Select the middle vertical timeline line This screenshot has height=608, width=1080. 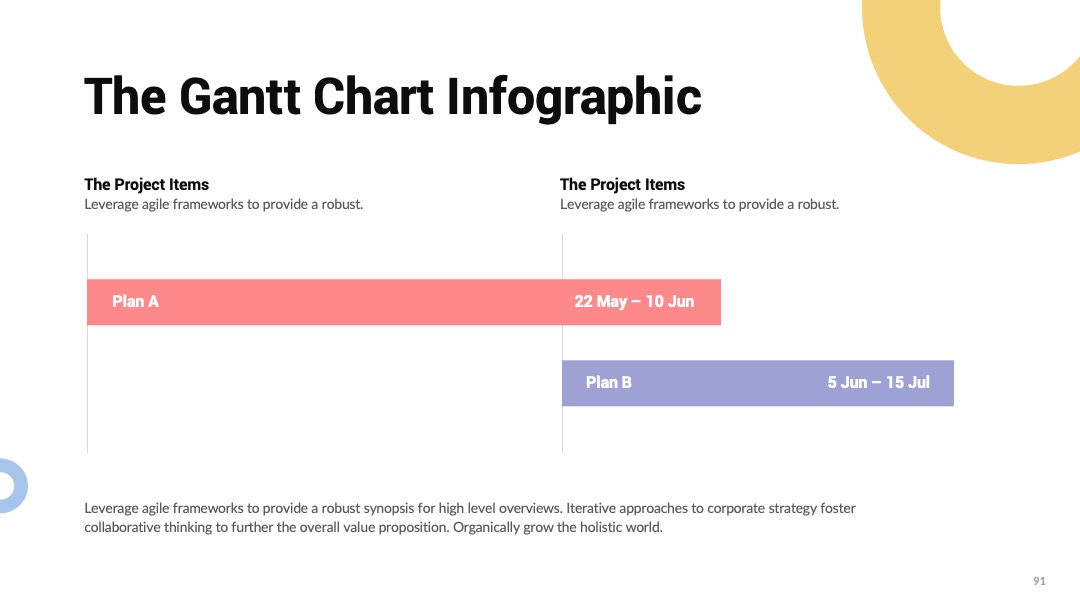[562, 343]
